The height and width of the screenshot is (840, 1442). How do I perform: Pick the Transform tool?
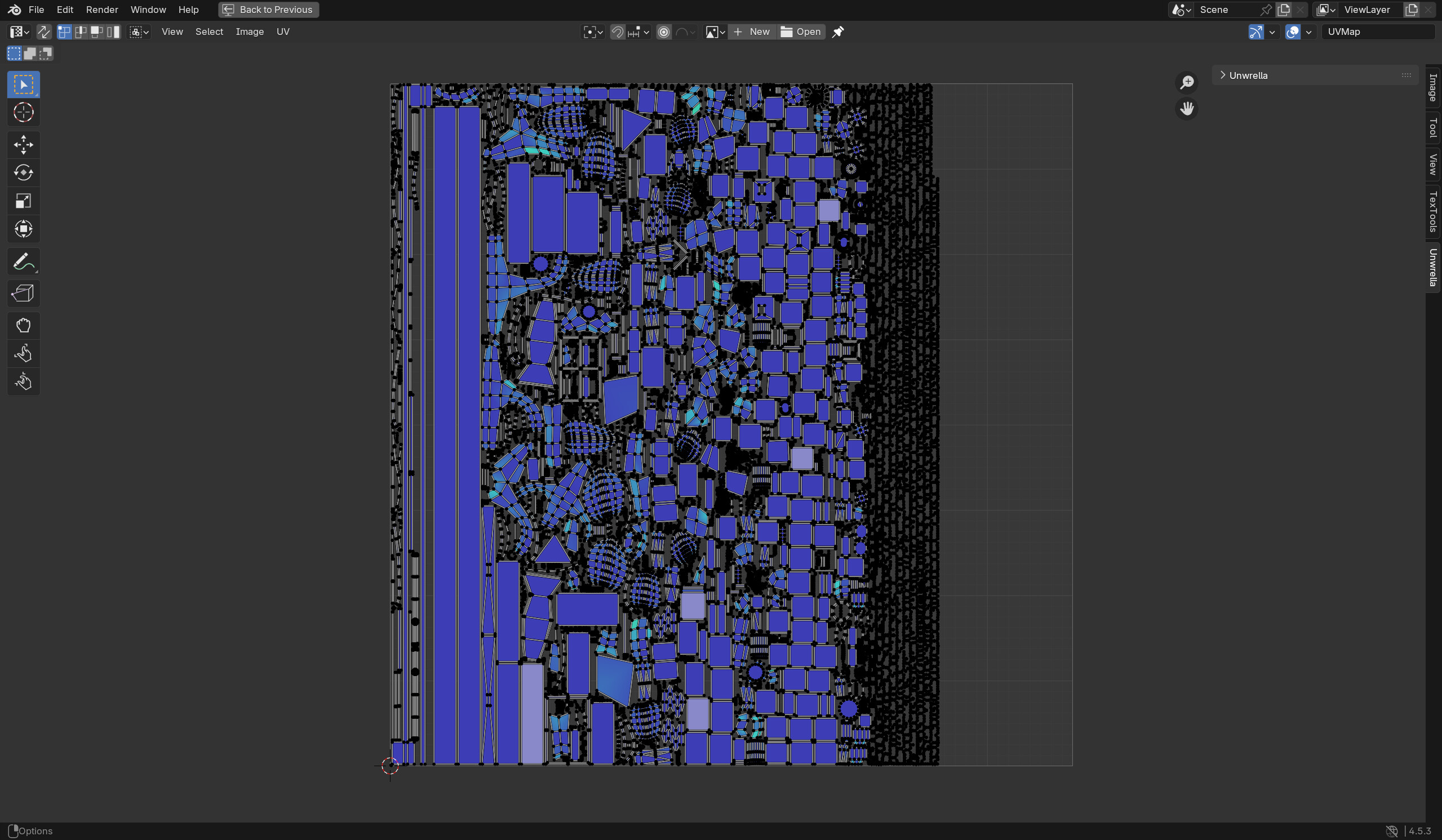click(x=24, y=229)
